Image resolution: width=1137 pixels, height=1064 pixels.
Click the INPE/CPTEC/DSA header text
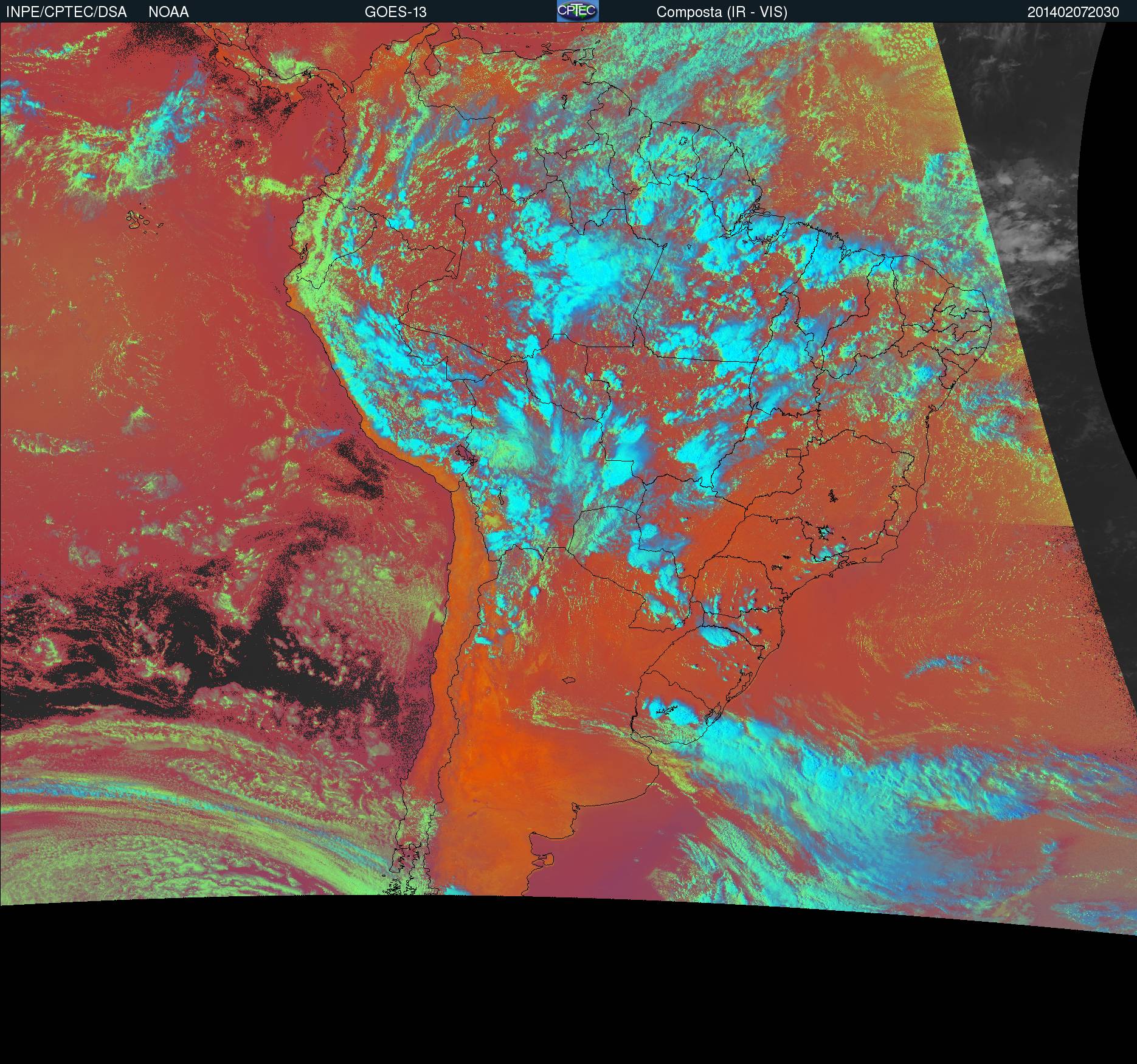click(x=66, y=12)
